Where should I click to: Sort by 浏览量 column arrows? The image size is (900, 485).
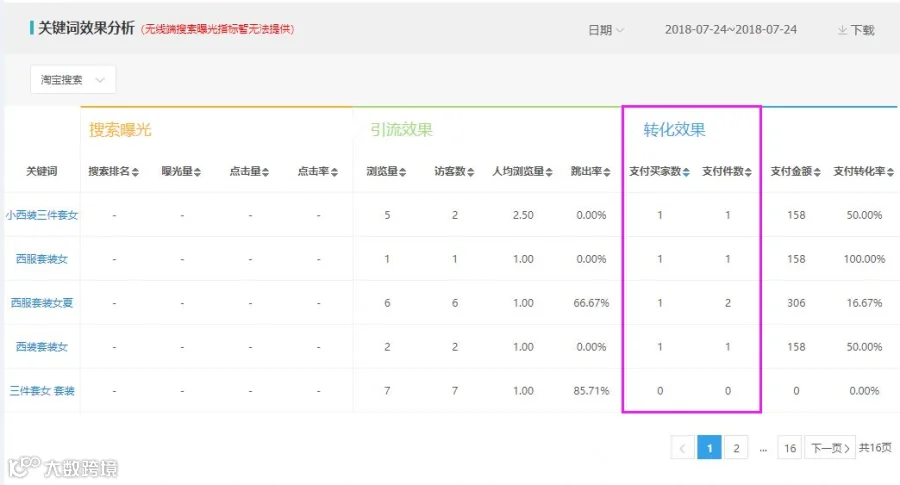click(402, 172)
